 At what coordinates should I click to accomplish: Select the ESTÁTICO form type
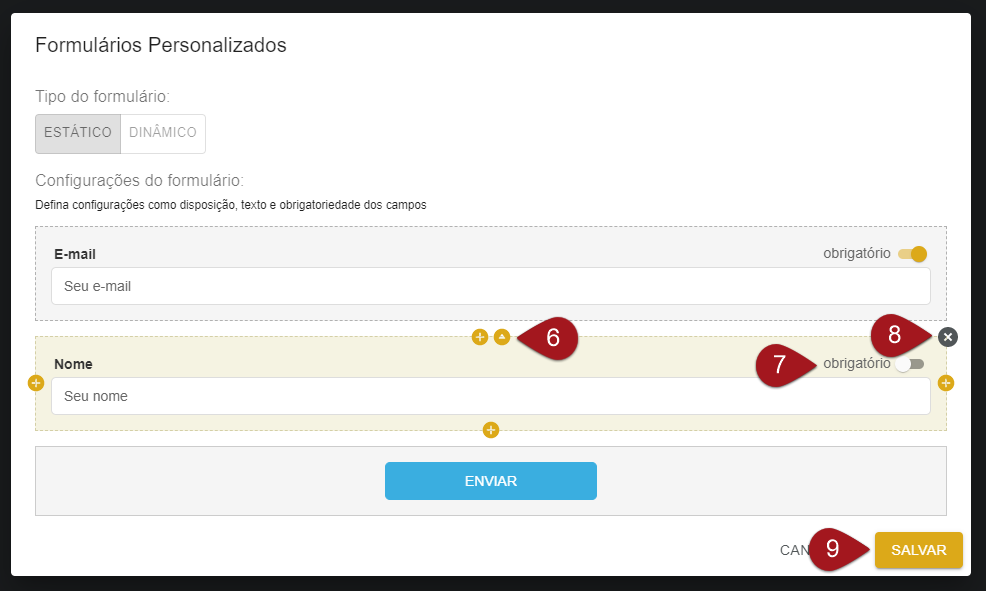pyautogui.click(x=78, y=133)
